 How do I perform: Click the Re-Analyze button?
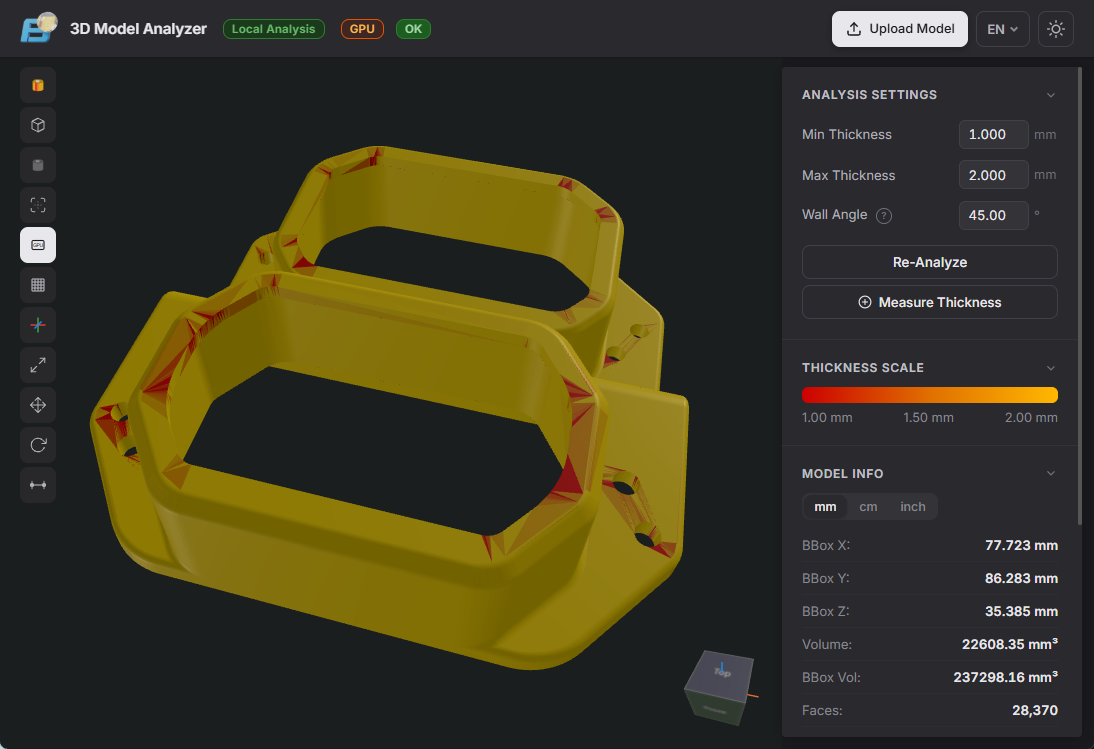coord(929,262)
